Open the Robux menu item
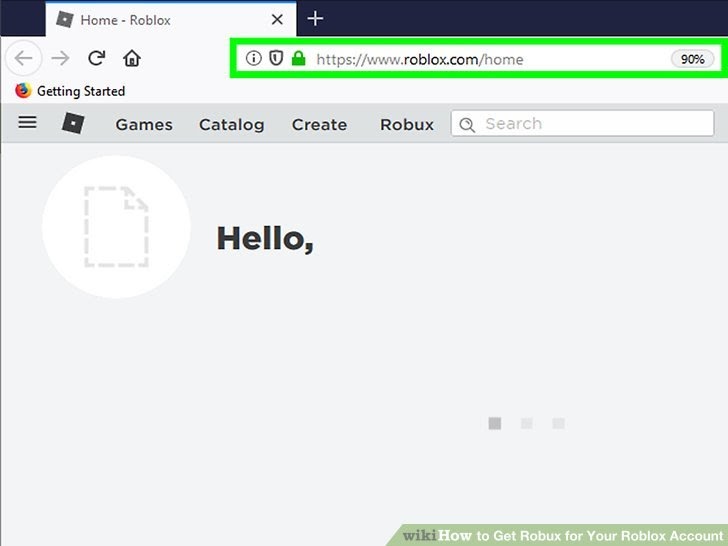 (407, 124)
